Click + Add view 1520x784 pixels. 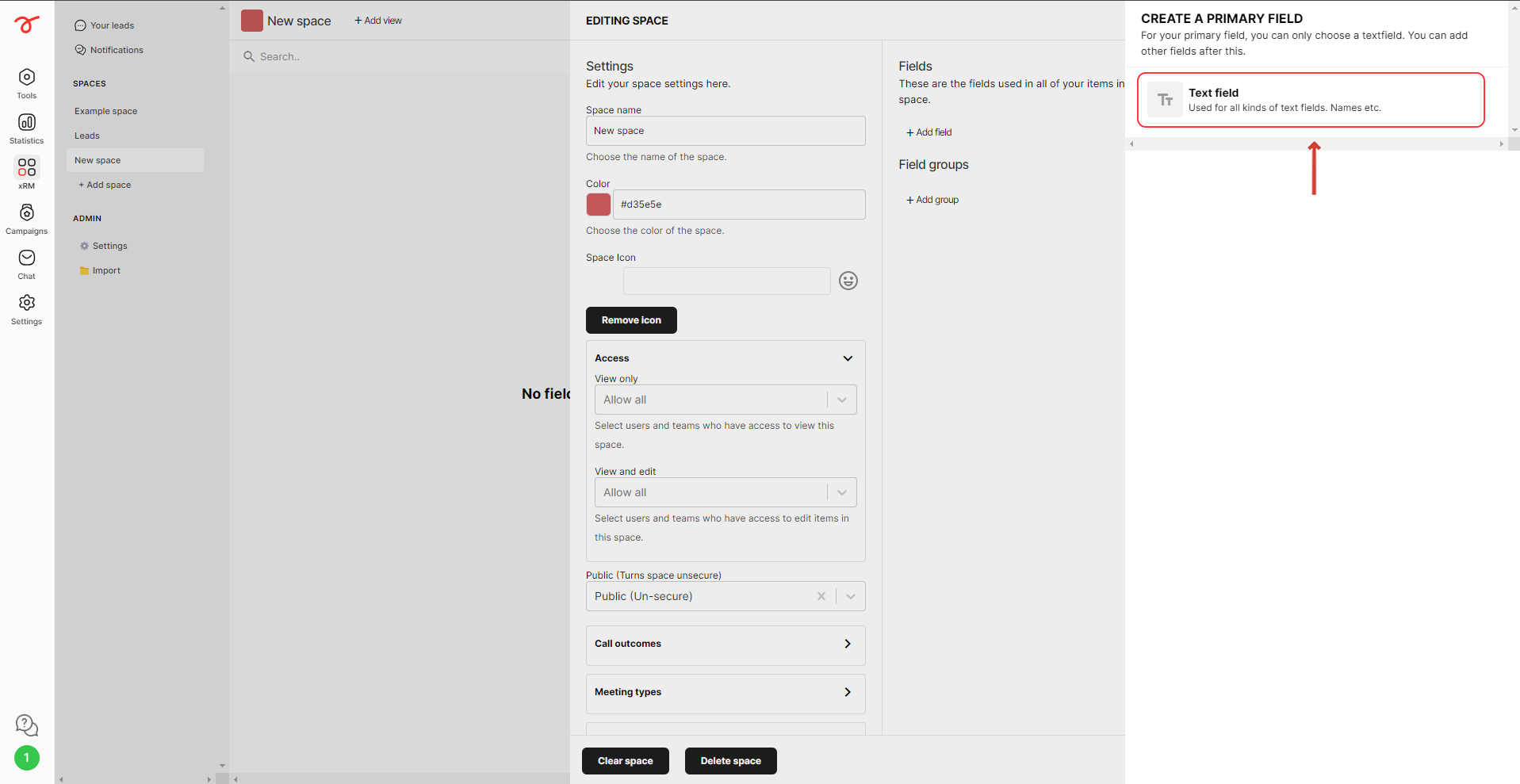(x=378, y=21)
